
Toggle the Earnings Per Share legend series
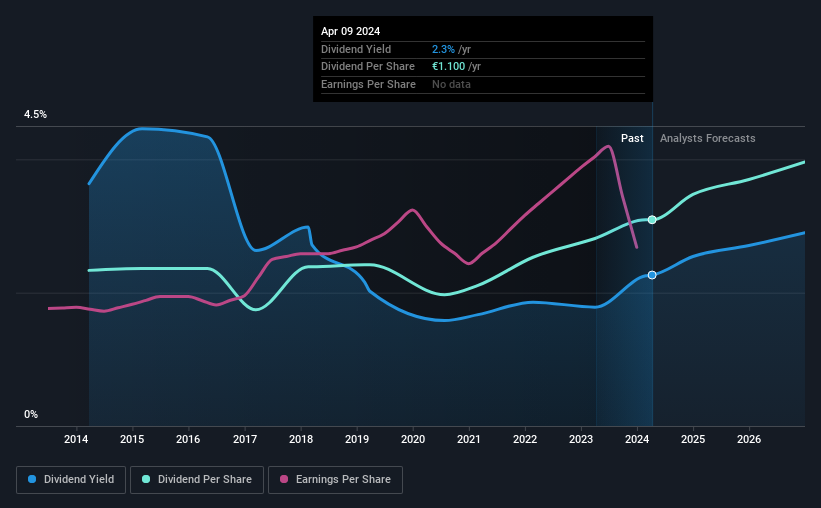pyautogui.click(x=335, y=480)
